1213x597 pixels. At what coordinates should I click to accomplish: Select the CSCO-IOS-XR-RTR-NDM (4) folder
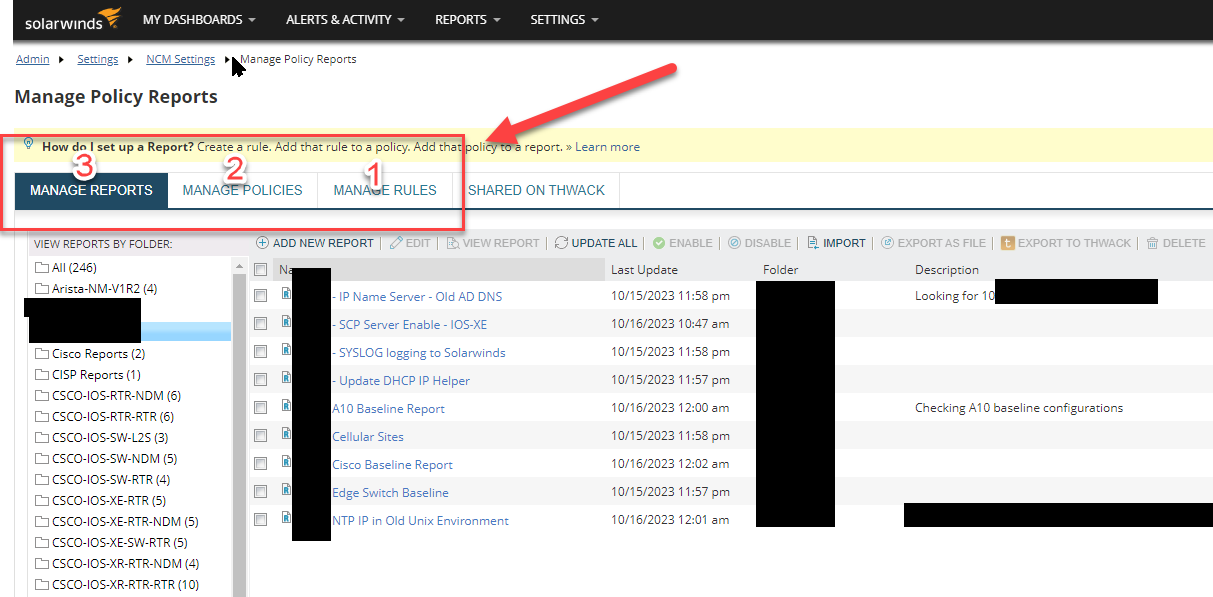pos(125,564)
